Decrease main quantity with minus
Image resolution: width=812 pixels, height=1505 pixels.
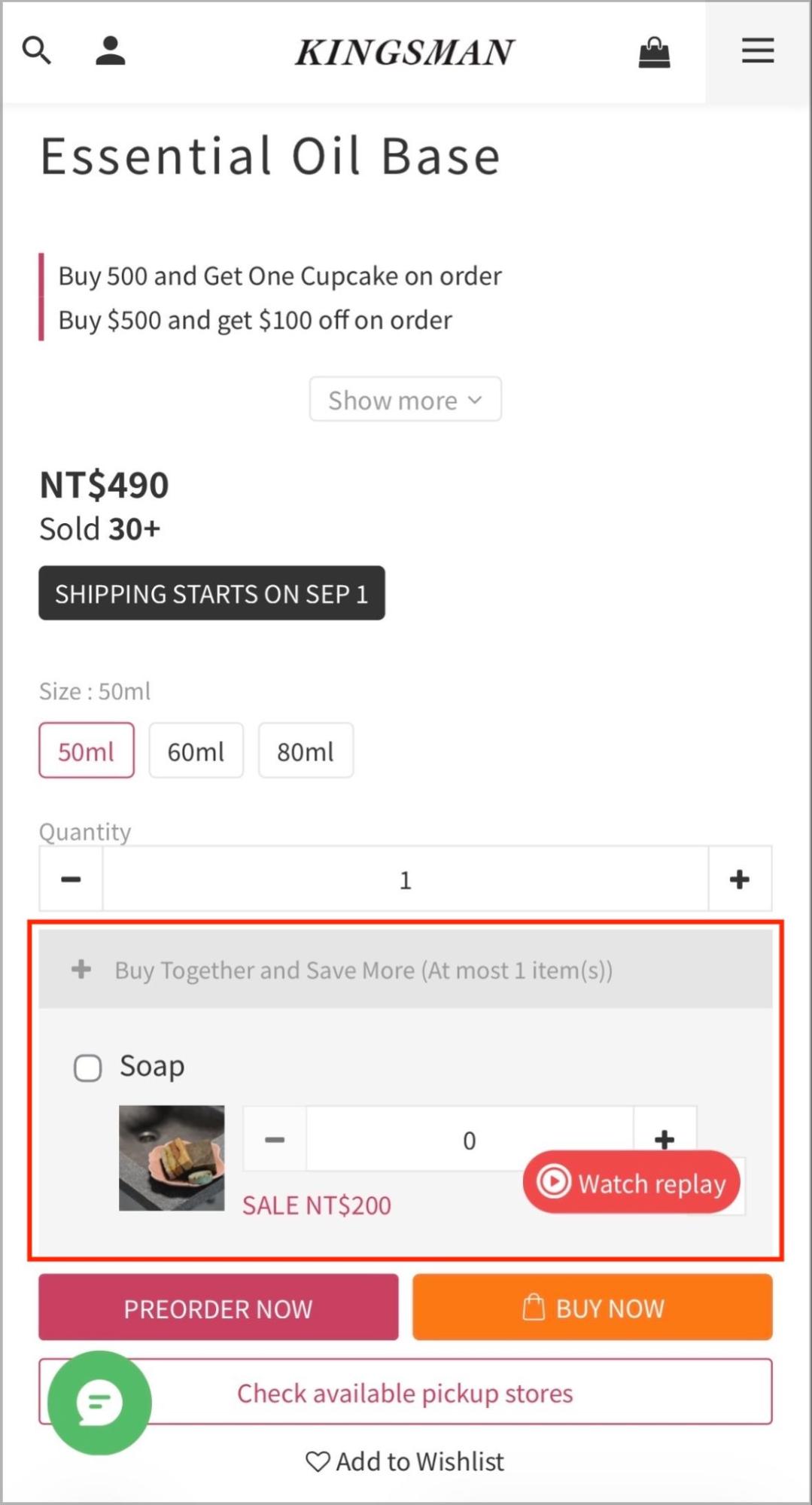point(71,879)
